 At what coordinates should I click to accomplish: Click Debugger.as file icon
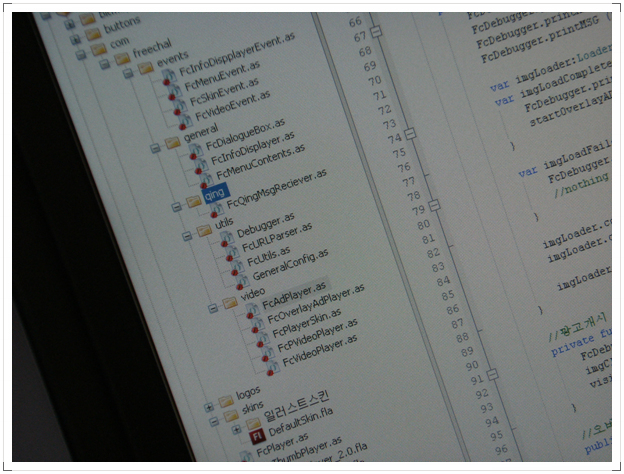click(x=226, y=238)
